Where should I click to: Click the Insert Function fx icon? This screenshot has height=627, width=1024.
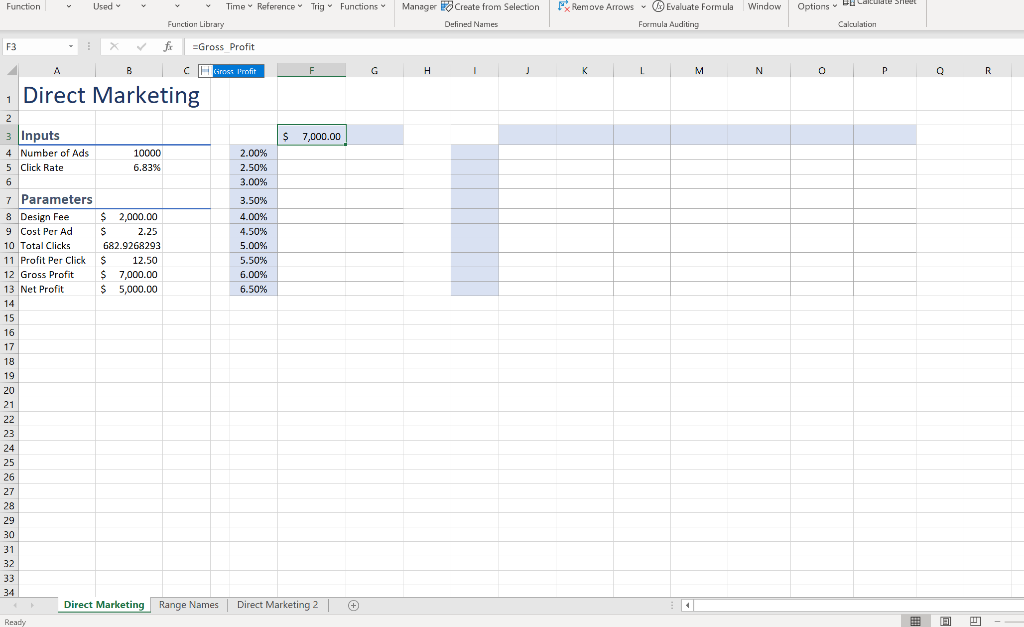(x=168, y=46)
